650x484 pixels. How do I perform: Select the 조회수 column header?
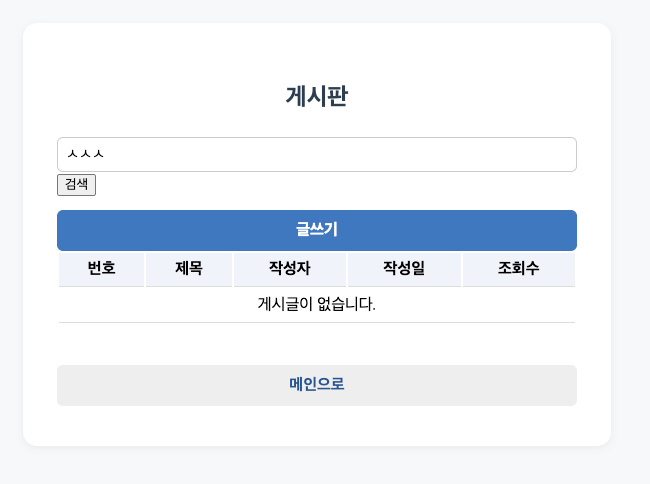[x=519, y=269]
